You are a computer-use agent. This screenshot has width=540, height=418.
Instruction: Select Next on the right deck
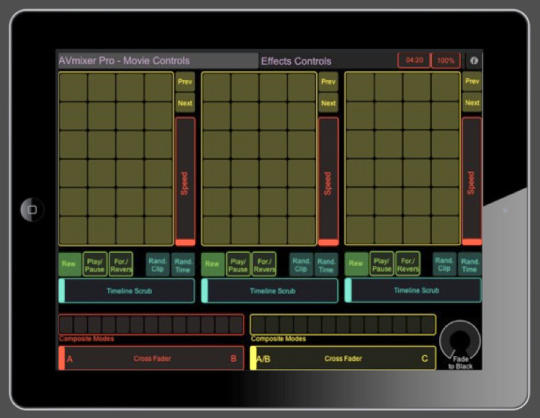point(472,103)
